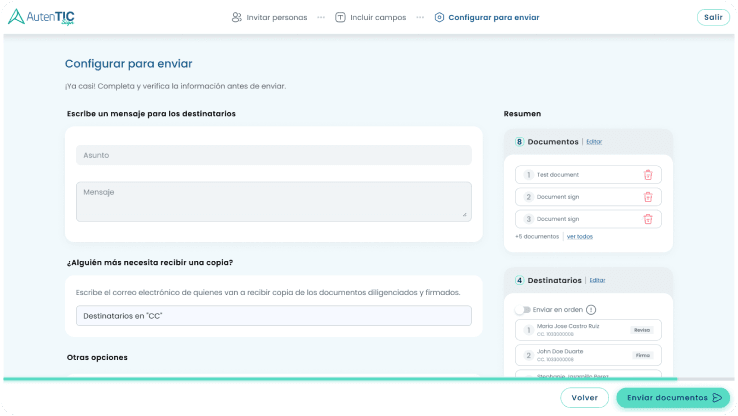738x416 pixels.
Task: Toggle the Enviar en orden switch
Action: tap(522, 310)
